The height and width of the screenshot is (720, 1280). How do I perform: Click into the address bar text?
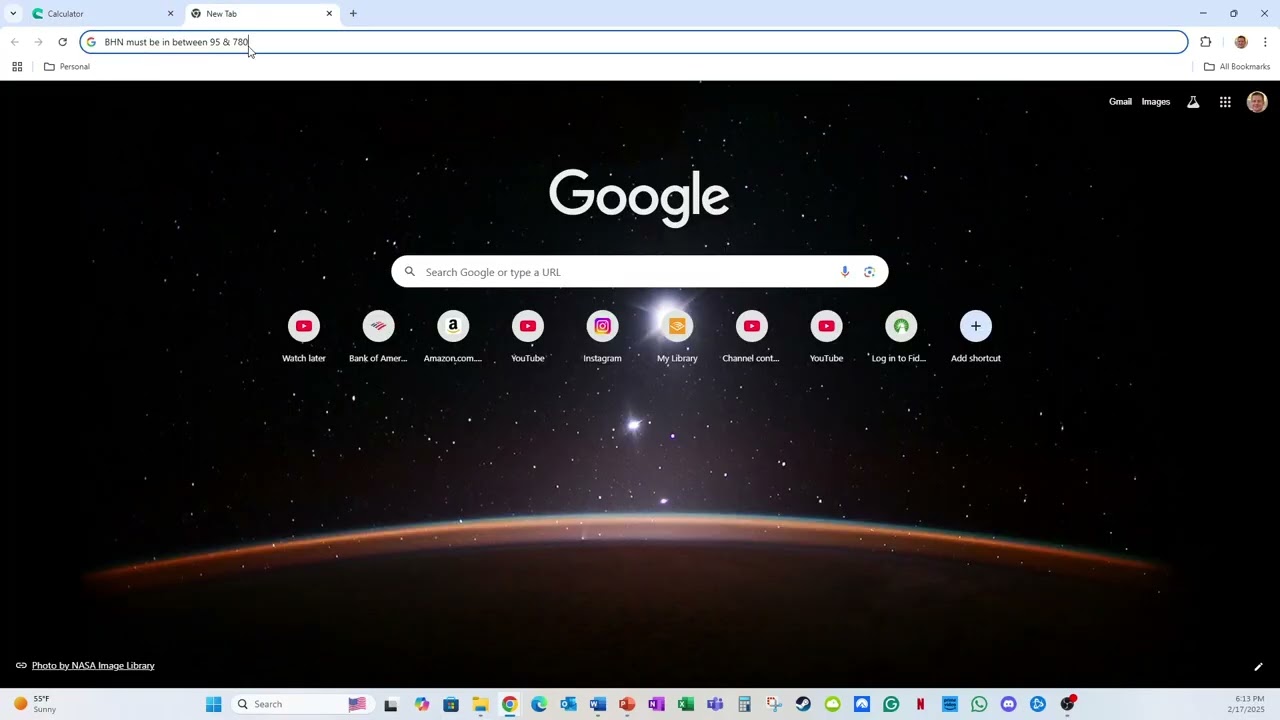click(x=176, y=42)
